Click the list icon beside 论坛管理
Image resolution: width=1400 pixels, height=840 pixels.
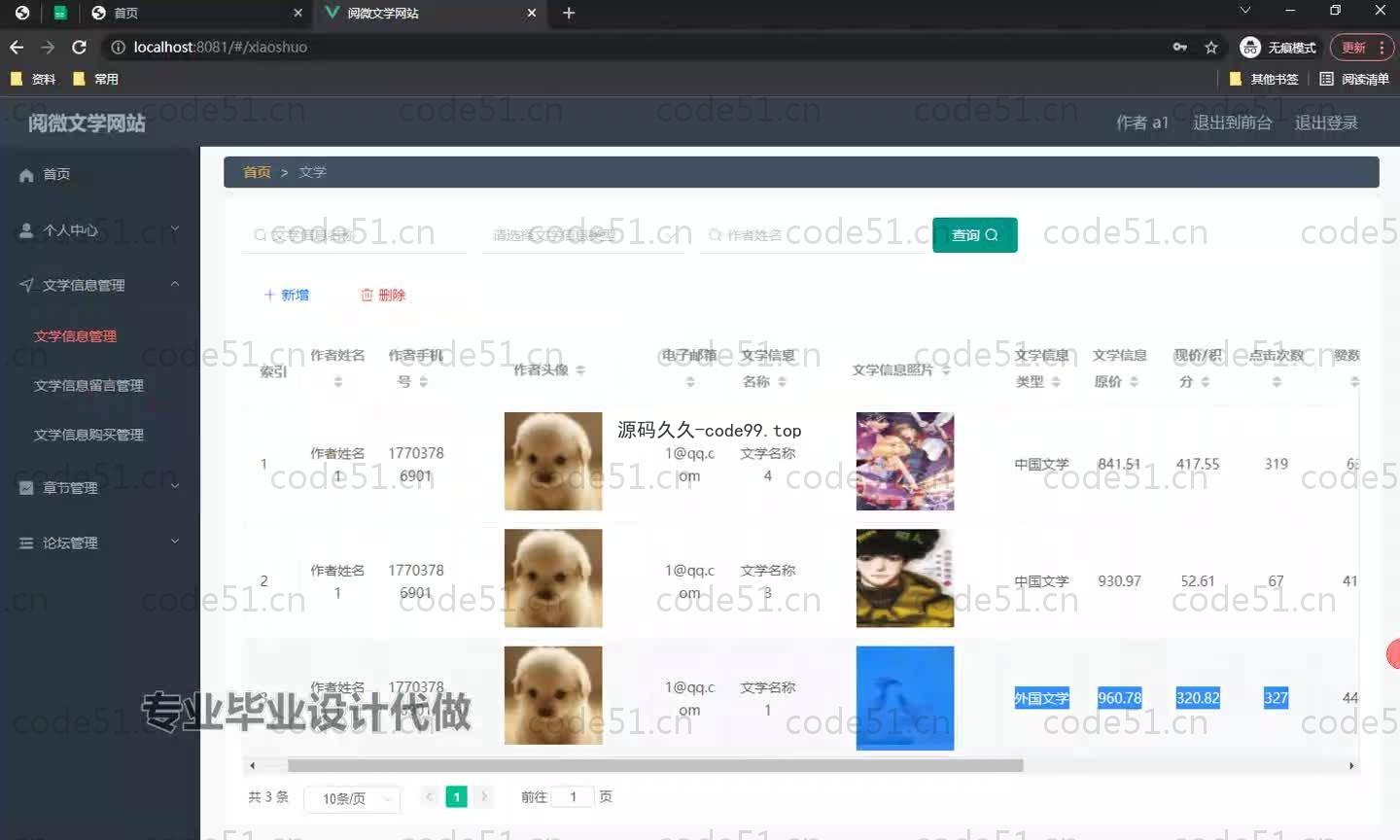coord(26,543)
